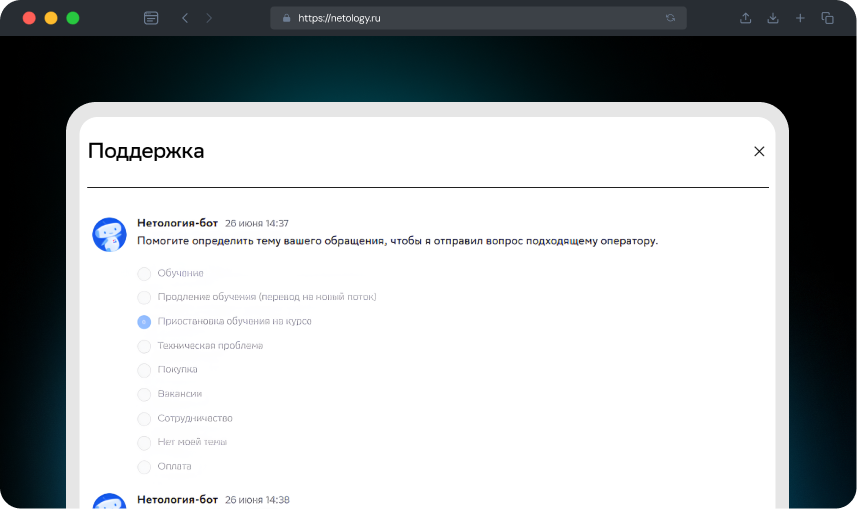Open a new tab with plus icon

800,18
